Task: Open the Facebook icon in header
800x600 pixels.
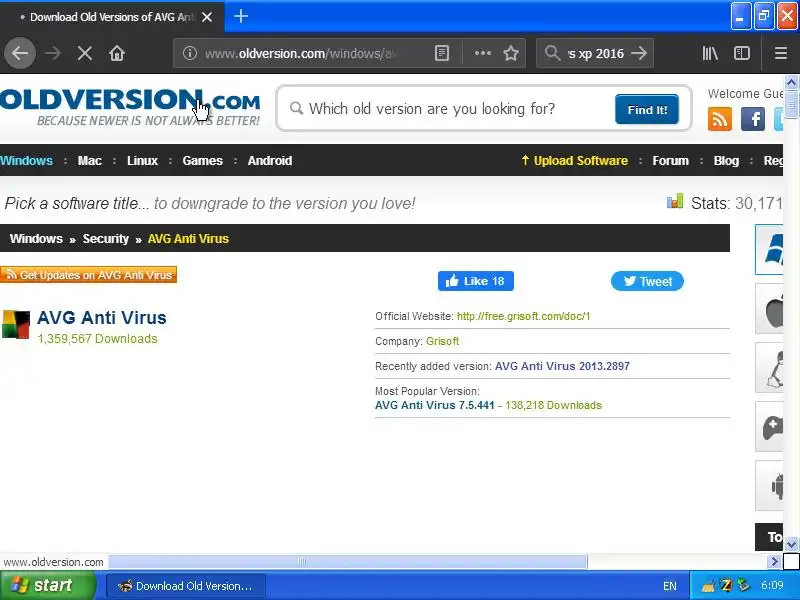Action: pos(753,119)
